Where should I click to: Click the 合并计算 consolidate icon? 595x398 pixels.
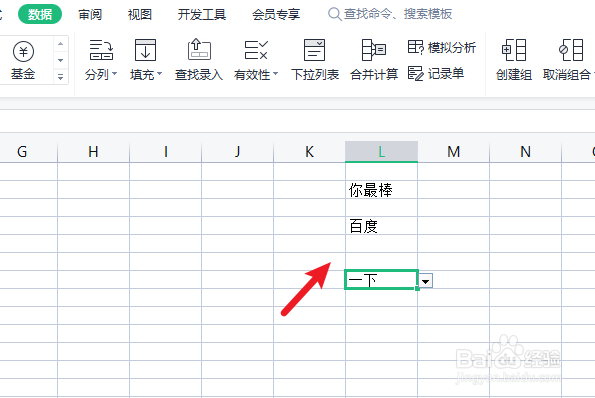tap(374, 50)
